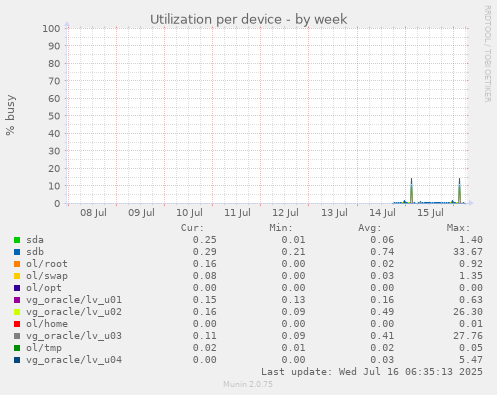The width and height of the screenshot is (497, 395).
Task: Click lv_u01 min value 0.13
Action: coord(293,300)
